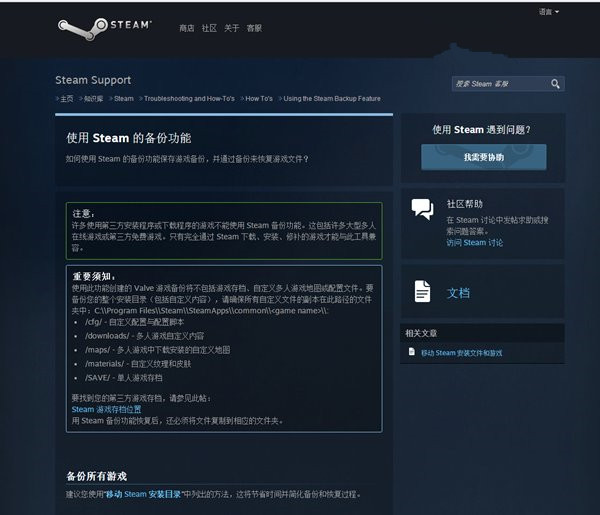
Task: Go to 知识库 in the breadcrumb
Action: [x=93, y=99]
